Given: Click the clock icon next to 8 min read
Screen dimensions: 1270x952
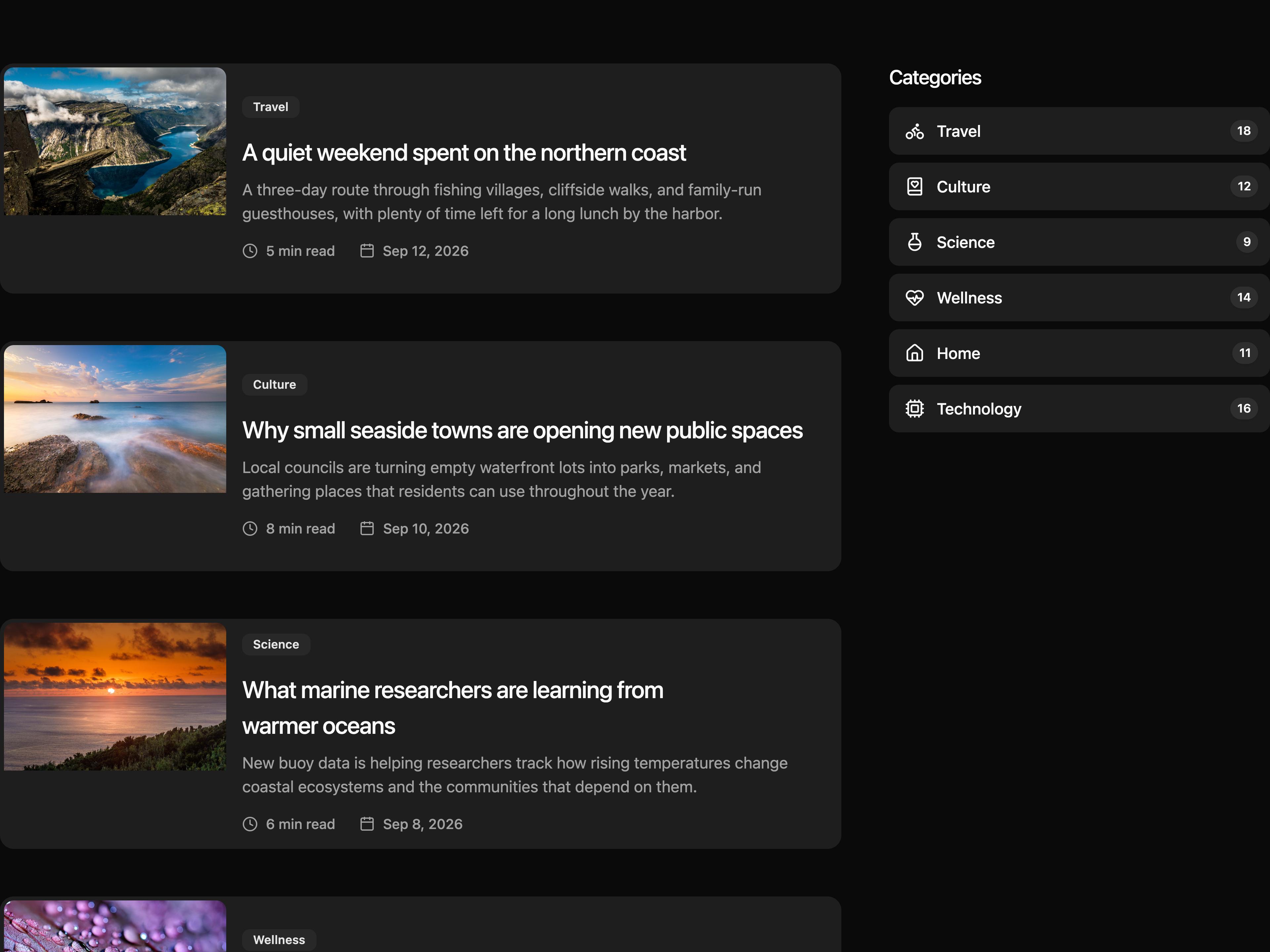Looking at the screenshot, I should [250, 529].
